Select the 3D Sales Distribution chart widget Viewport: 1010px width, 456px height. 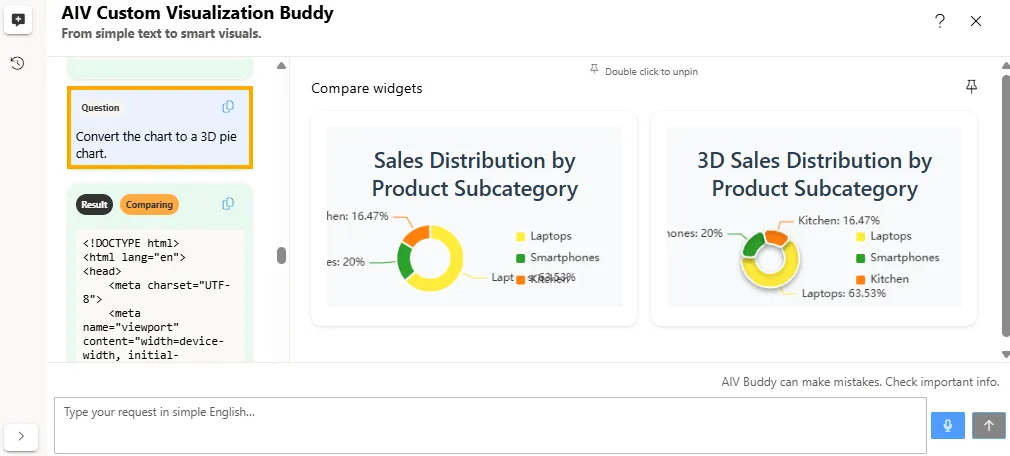[x=814, y=218]
